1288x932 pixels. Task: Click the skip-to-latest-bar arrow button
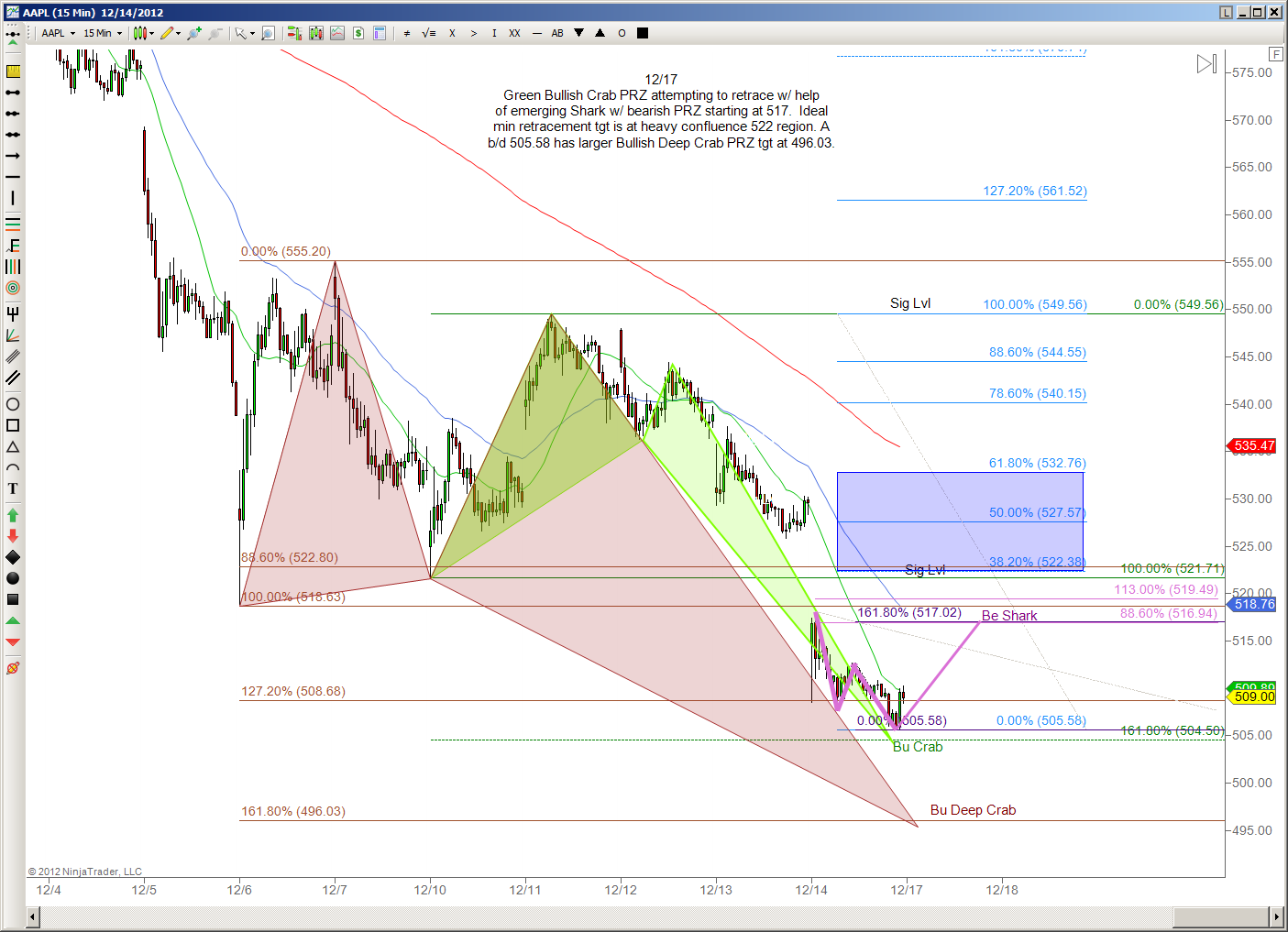click(x=1206, y=64)
